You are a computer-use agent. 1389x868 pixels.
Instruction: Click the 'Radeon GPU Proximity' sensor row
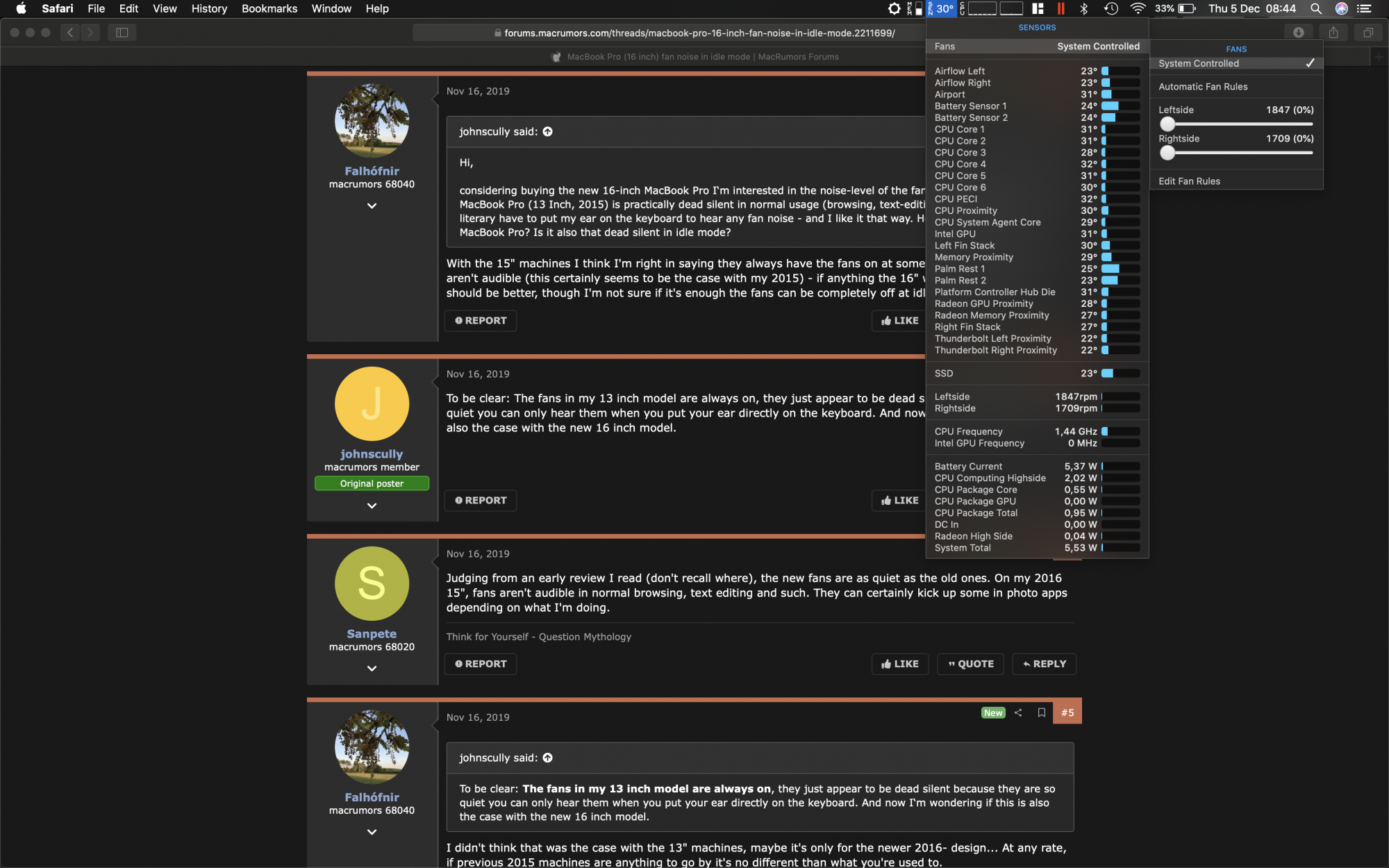[1037, 303]
